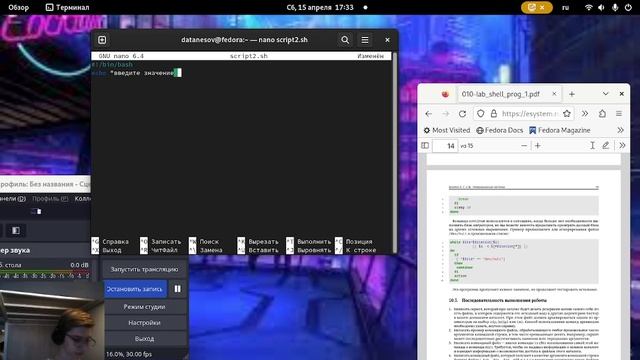Click Режим студии button in OBS

[144, 307]
